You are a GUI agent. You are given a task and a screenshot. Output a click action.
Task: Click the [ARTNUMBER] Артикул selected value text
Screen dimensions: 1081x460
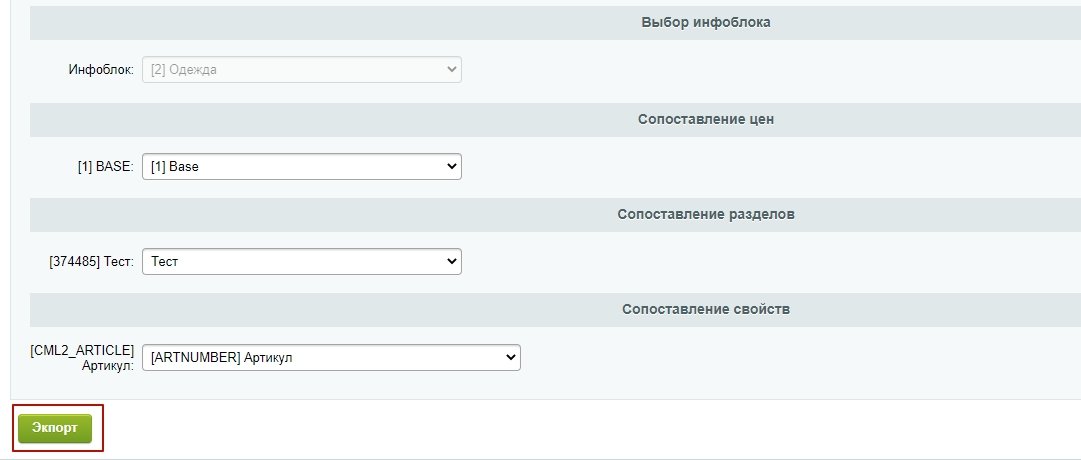click(x=221, y=357)
